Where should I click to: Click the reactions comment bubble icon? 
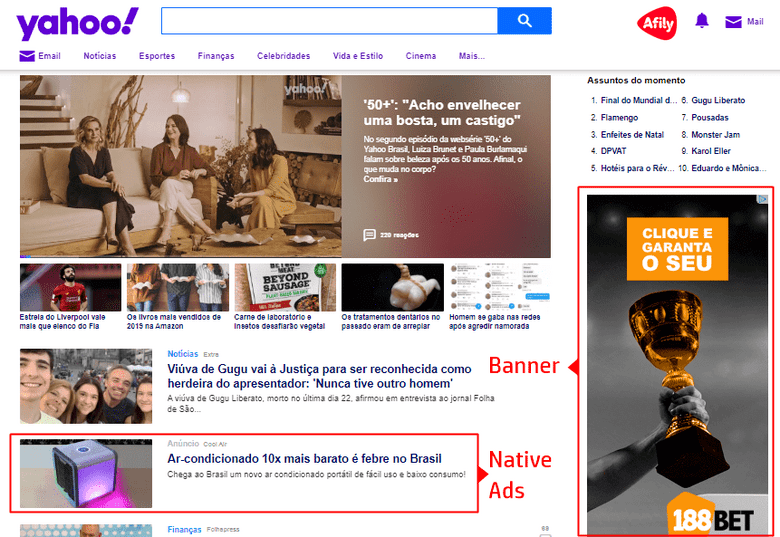369,235
